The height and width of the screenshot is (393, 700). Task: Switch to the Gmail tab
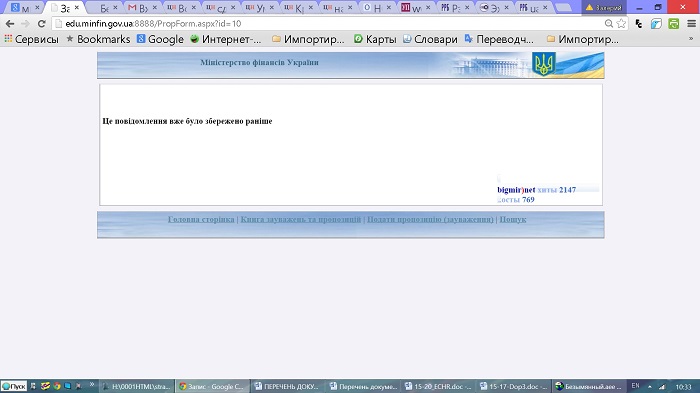(142, 8)
